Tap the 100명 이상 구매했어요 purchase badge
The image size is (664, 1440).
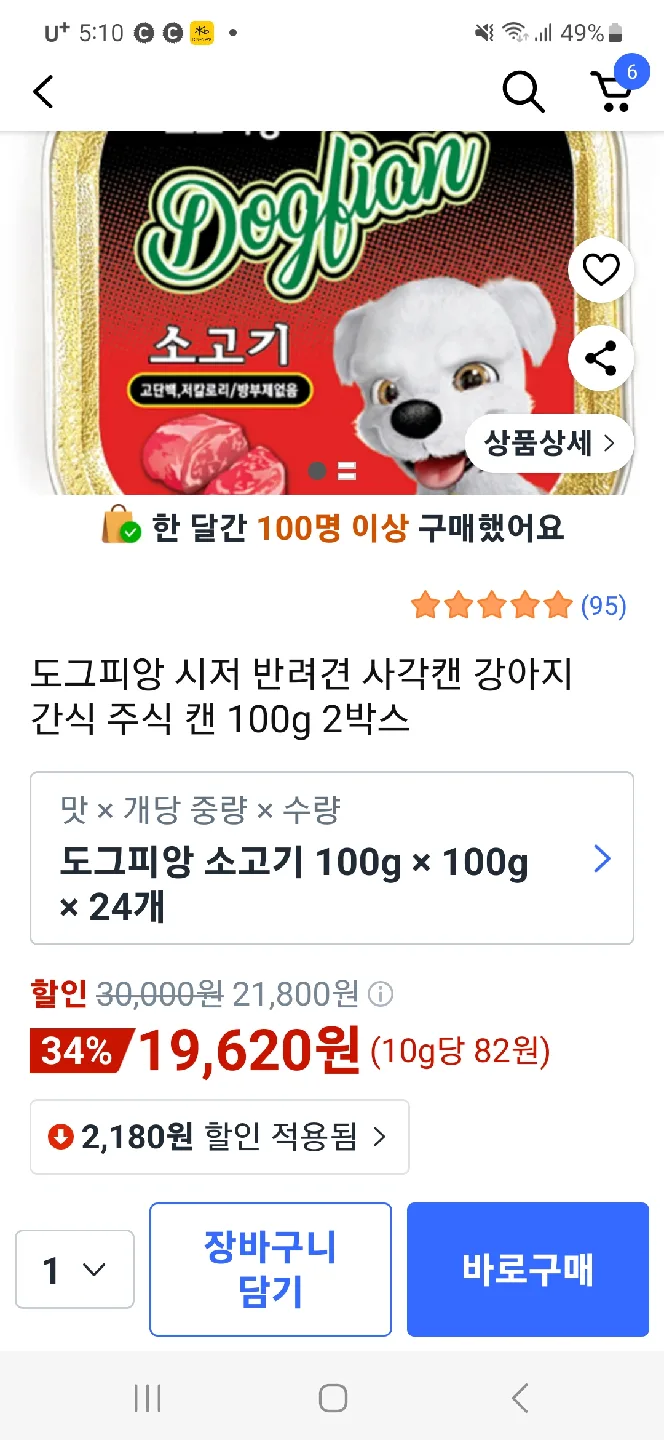[332, 526]
